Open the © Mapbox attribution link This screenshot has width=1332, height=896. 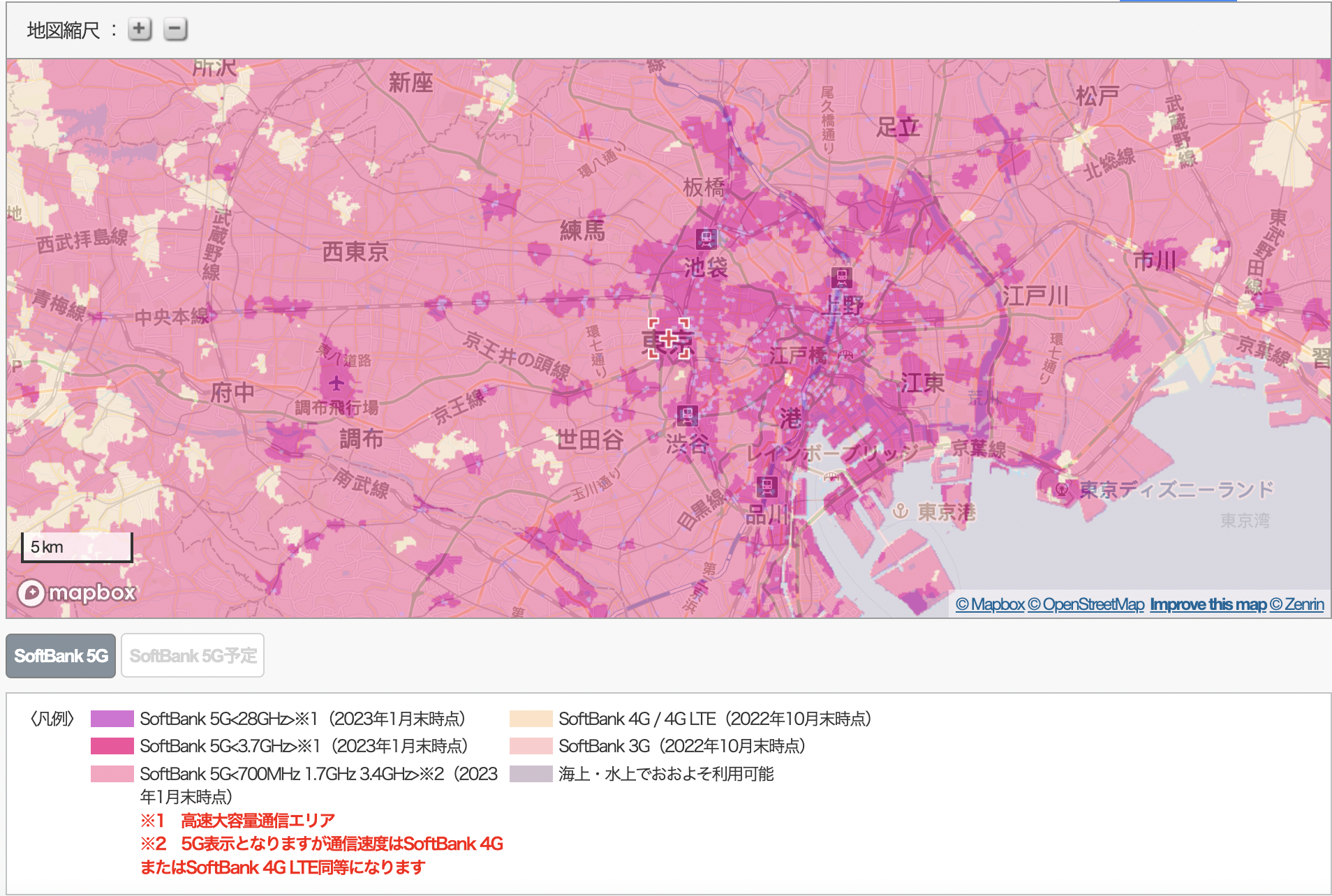coord(989,604)
